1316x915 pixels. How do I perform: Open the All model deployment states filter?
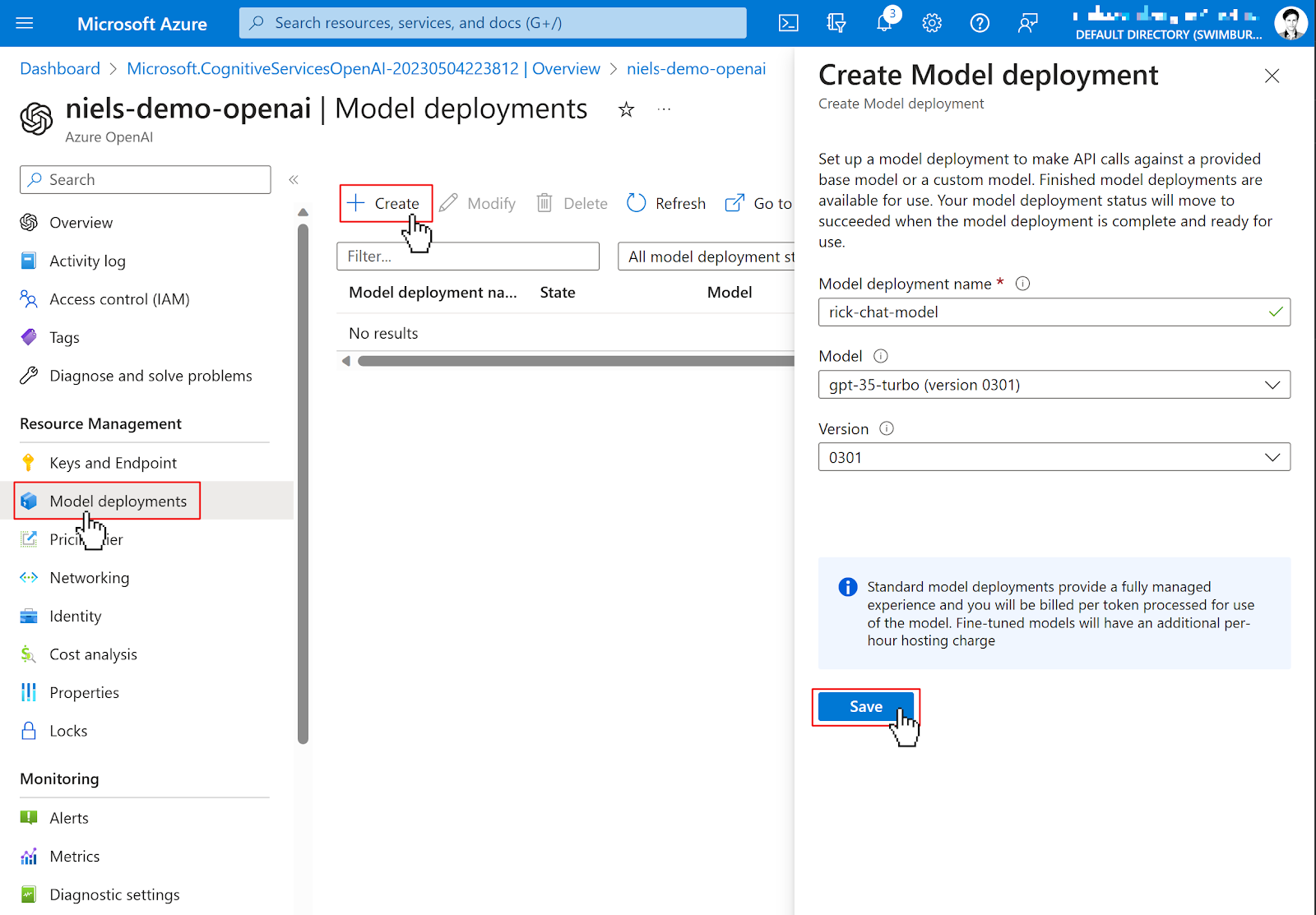pyautogui.click(x=707, y=256)
